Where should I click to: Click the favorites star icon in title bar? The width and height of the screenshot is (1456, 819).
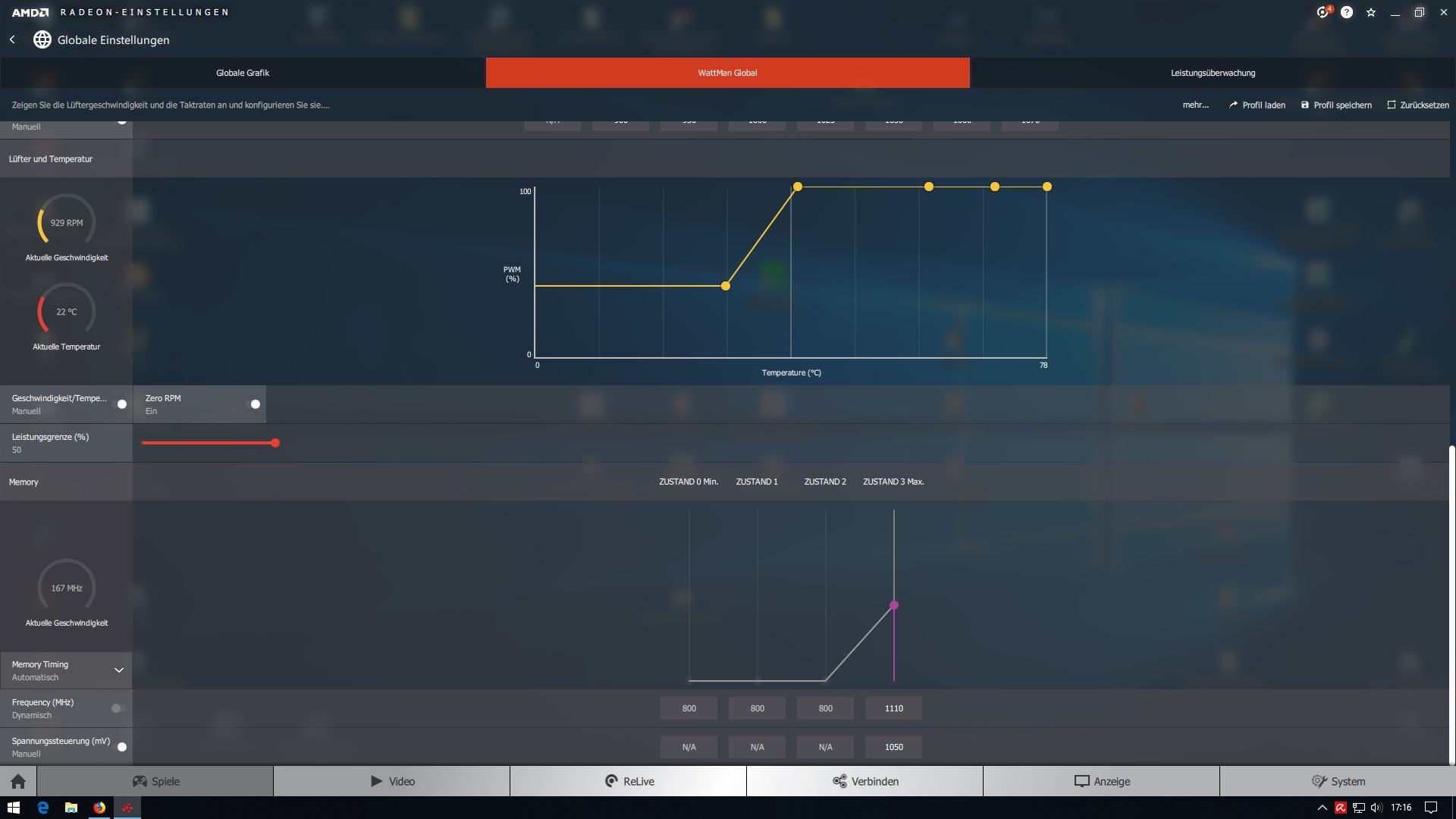point(1371,12)
